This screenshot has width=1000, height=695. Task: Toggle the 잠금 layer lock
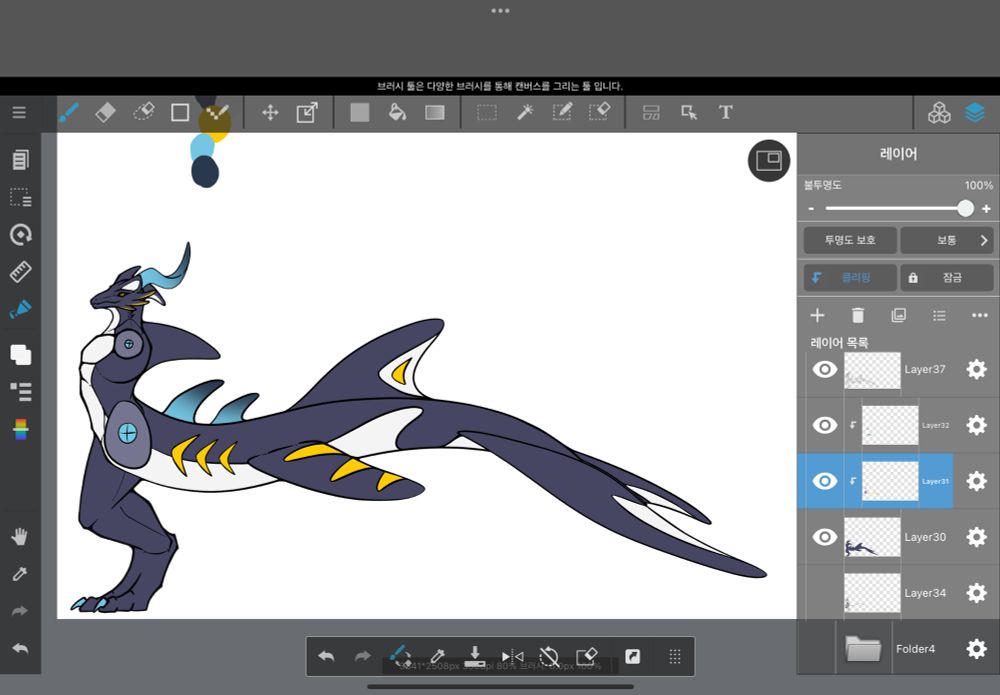946,278
